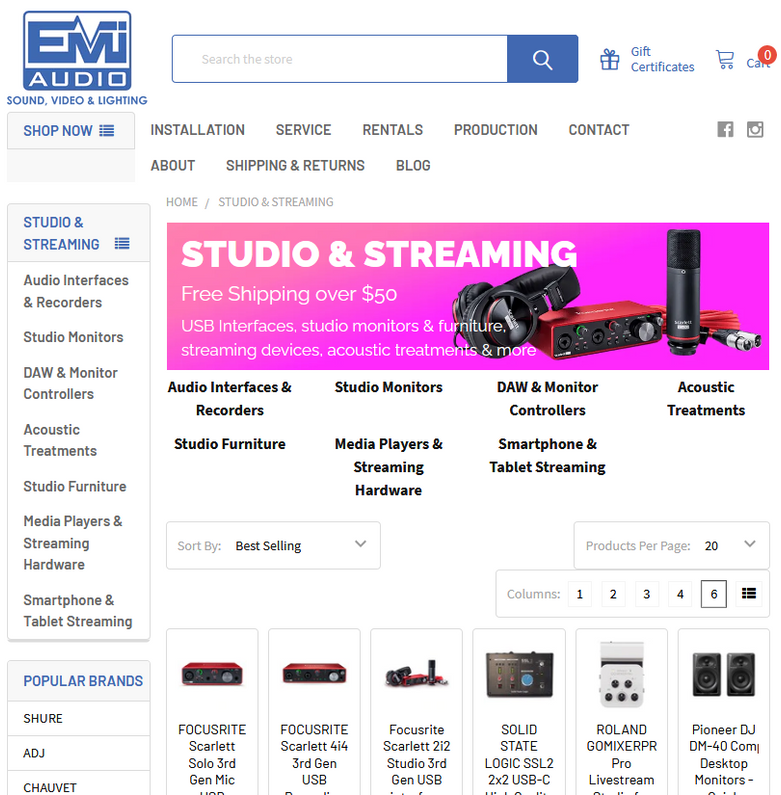
Task: Open the Rentals menu item
Action: tap(393, 130)
